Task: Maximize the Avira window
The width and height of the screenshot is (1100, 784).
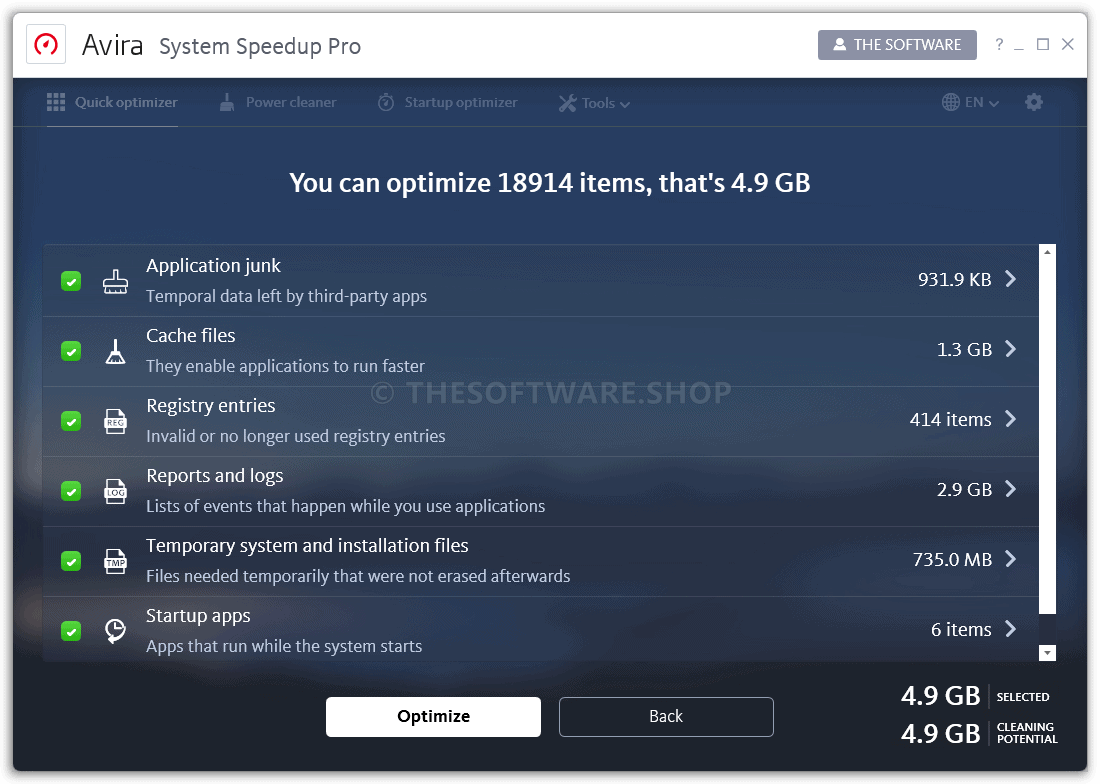Action: tap(1043, 44)
